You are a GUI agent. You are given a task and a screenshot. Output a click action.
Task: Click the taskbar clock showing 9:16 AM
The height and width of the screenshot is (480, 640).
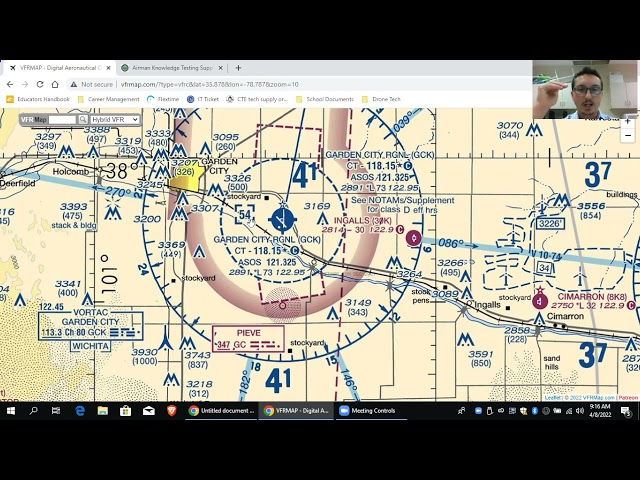click(600, 411)
